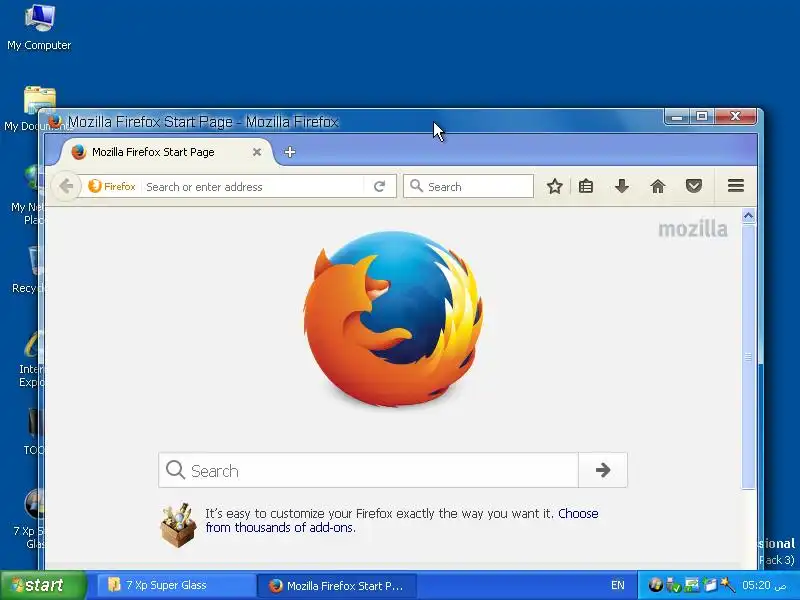Click the Firefox back arrow button
The image size is (800, 600).
[x=66, y=186]
